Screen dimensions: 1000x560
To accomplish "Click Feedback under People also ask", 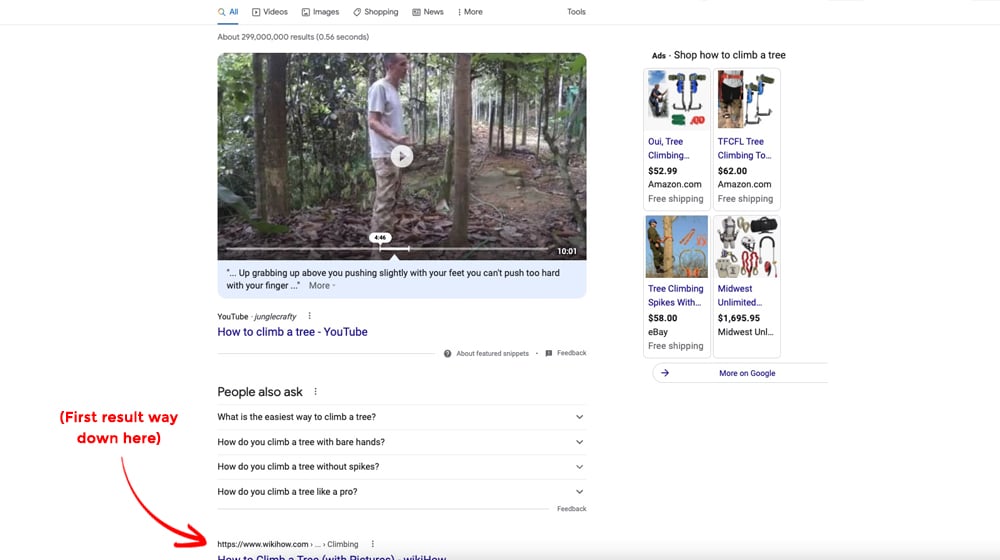I will pyautogui.click(x=571, y=509).
